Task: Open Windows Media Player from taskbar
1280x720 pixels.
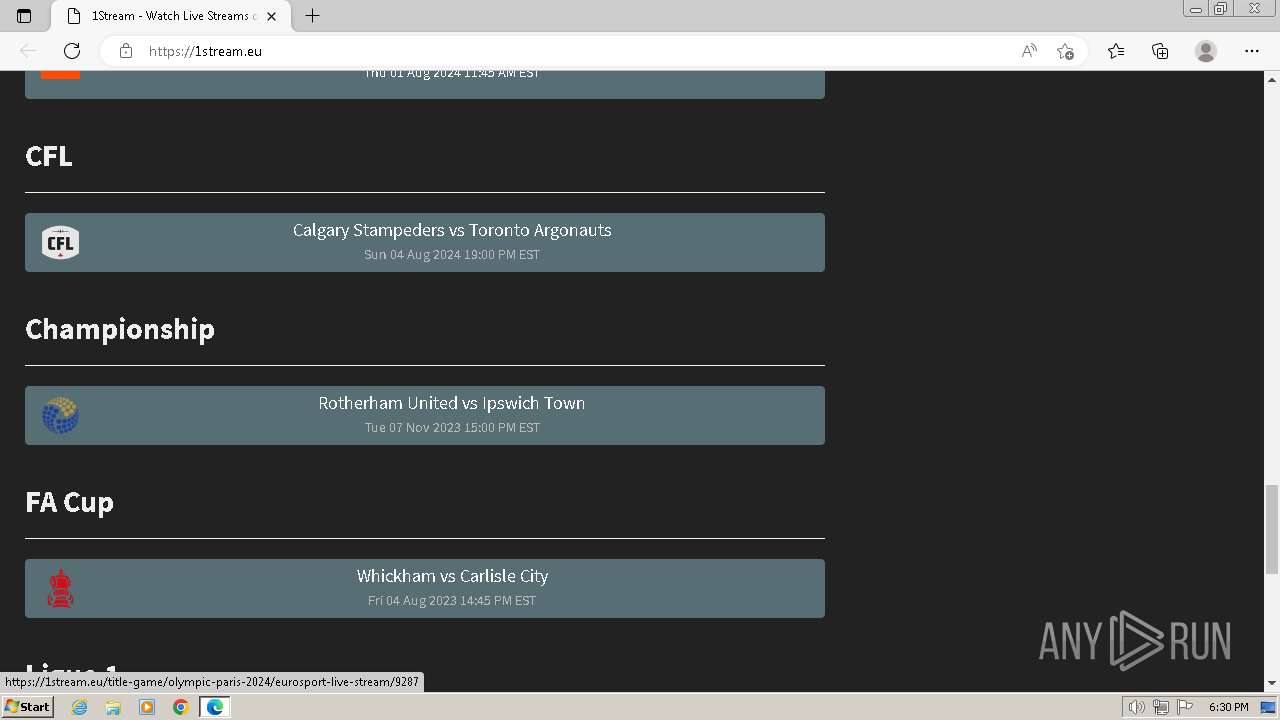Action: coord(147,707)
